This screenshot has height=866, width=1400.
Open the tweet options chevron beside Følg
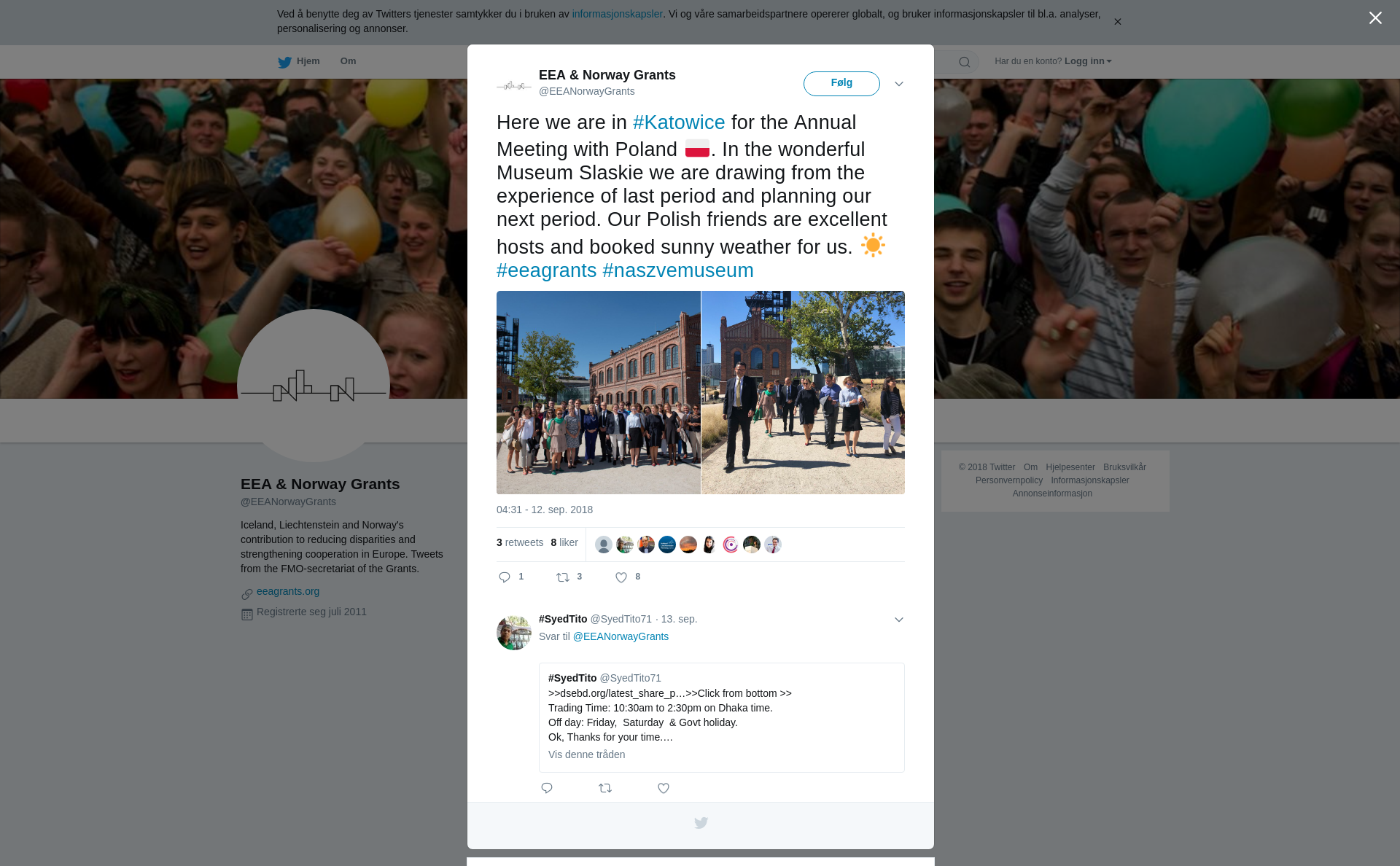point(899,84)
